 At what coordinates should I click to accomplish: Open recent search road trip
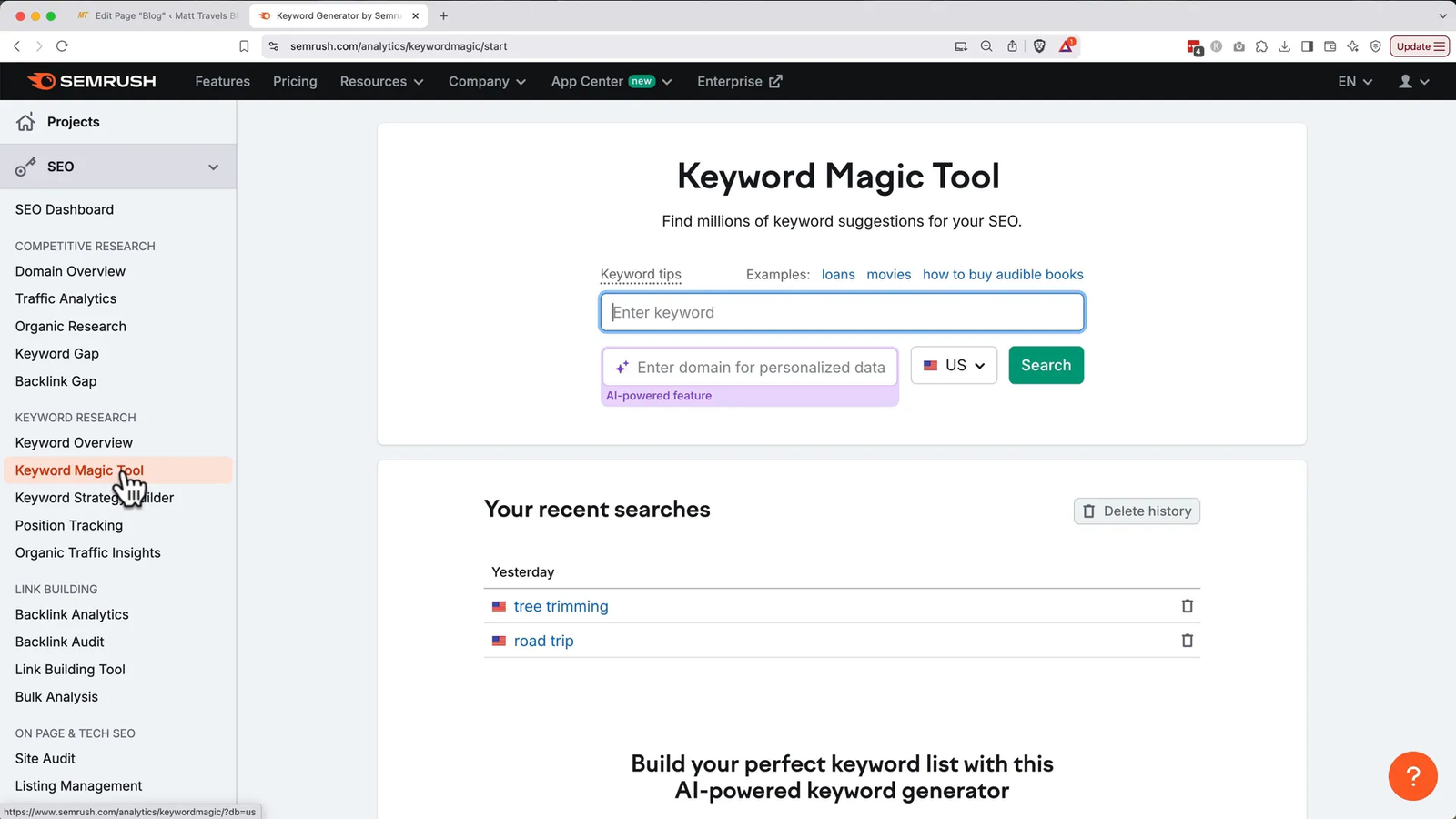(x=543, y=641)
